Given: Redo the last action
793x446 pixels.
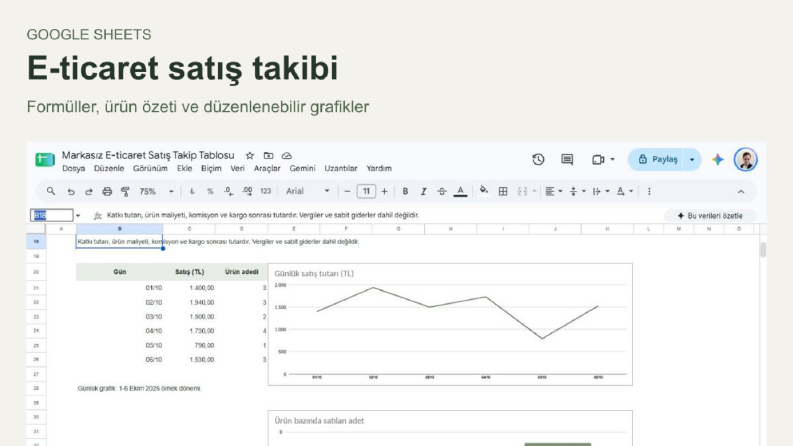Looking at the screenshot, I should coord(89,191).
